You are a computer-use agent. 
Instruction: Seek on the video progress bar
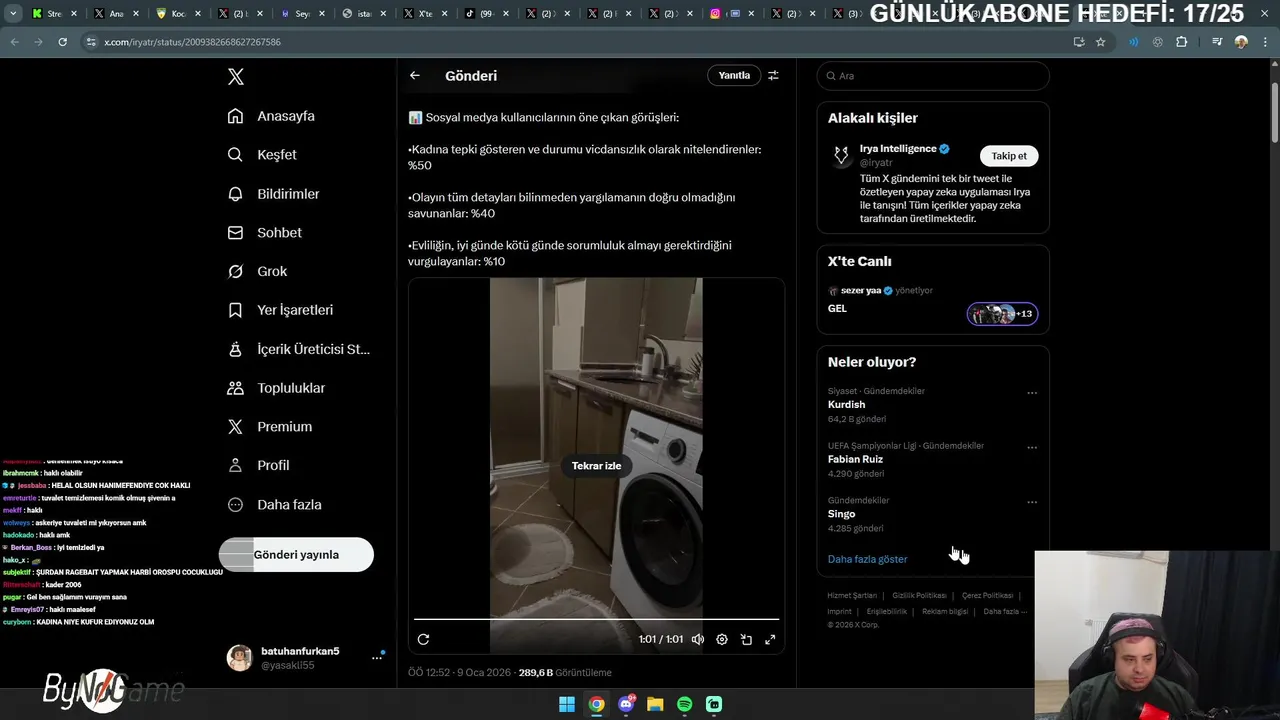click(596, 619)
